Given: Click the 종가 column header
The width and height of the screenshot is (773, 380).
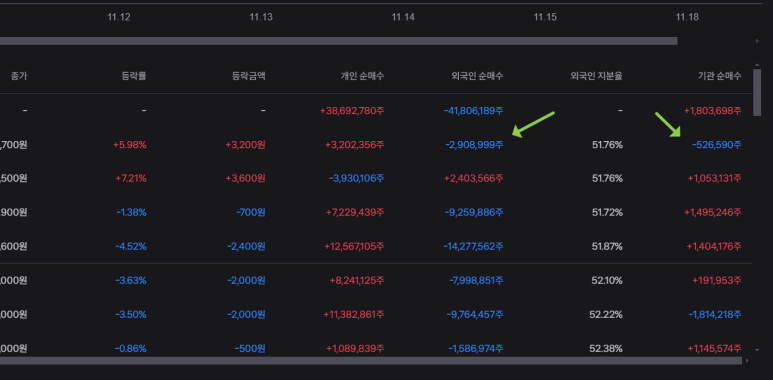Looking at the screenshot, I should 19,76.
